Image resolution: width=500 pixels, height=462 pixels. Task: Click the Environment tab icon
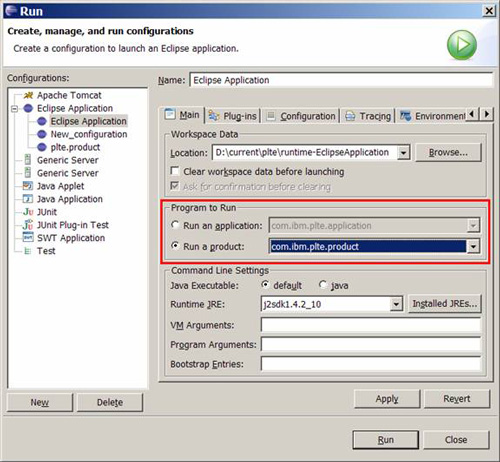406,116
